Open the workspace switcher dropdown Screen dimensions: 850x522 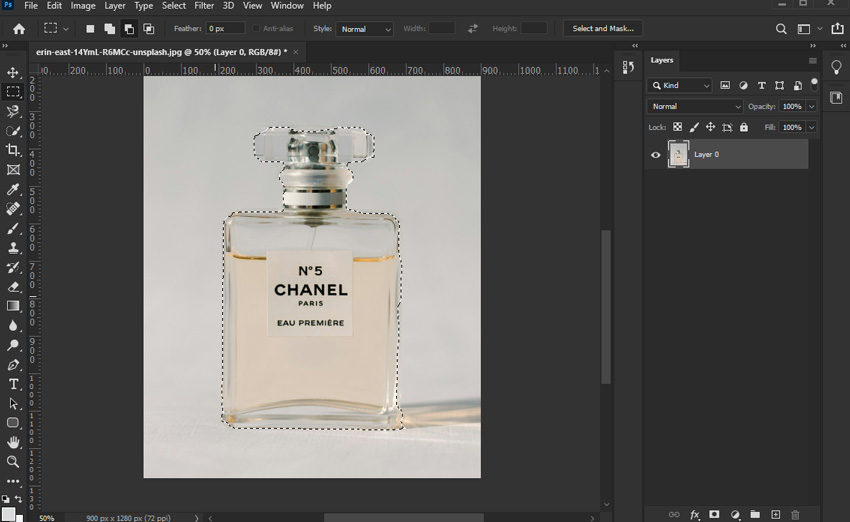pos(809,29)
